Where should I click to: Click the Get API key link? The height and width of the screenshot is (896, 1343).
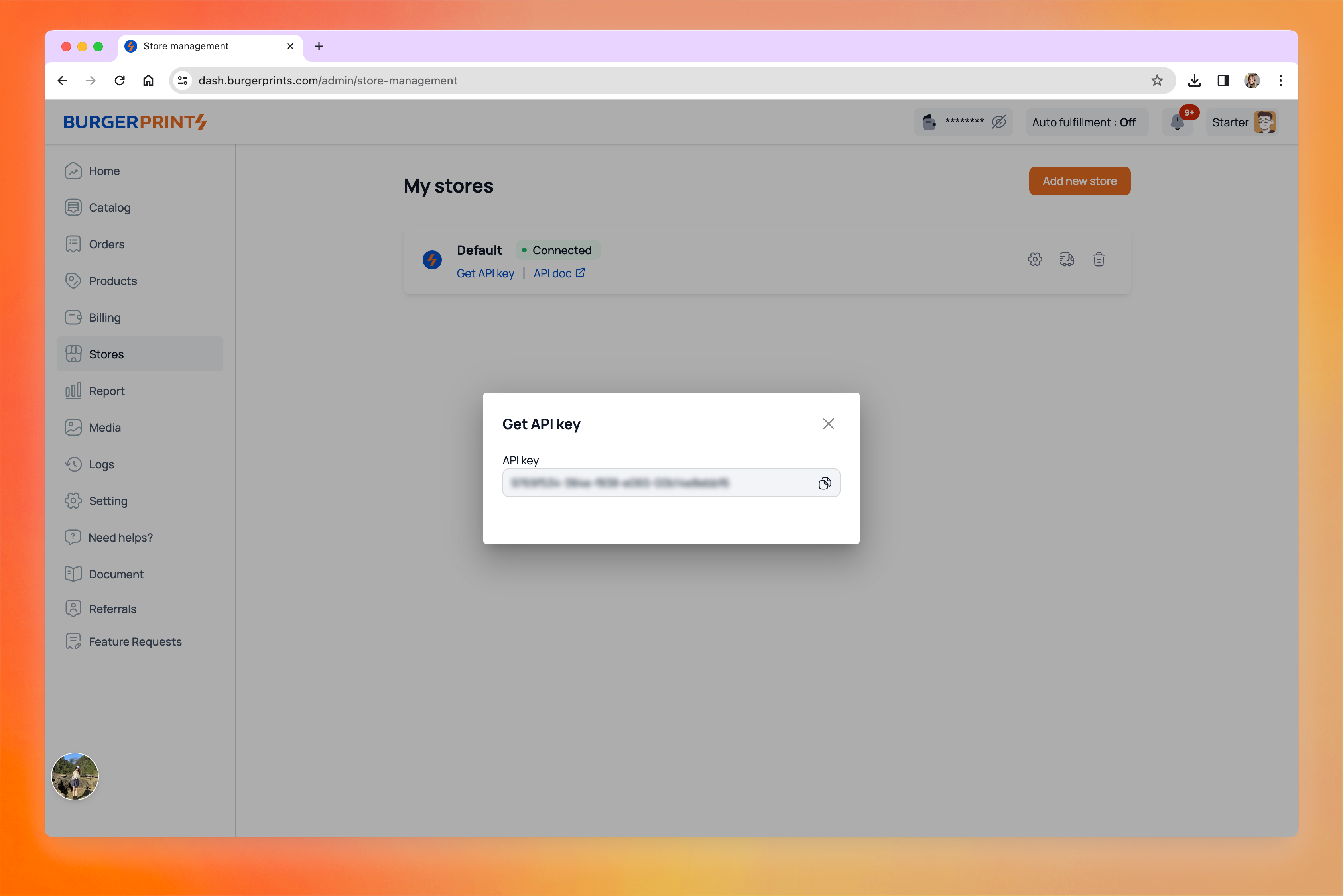[485, 274]
